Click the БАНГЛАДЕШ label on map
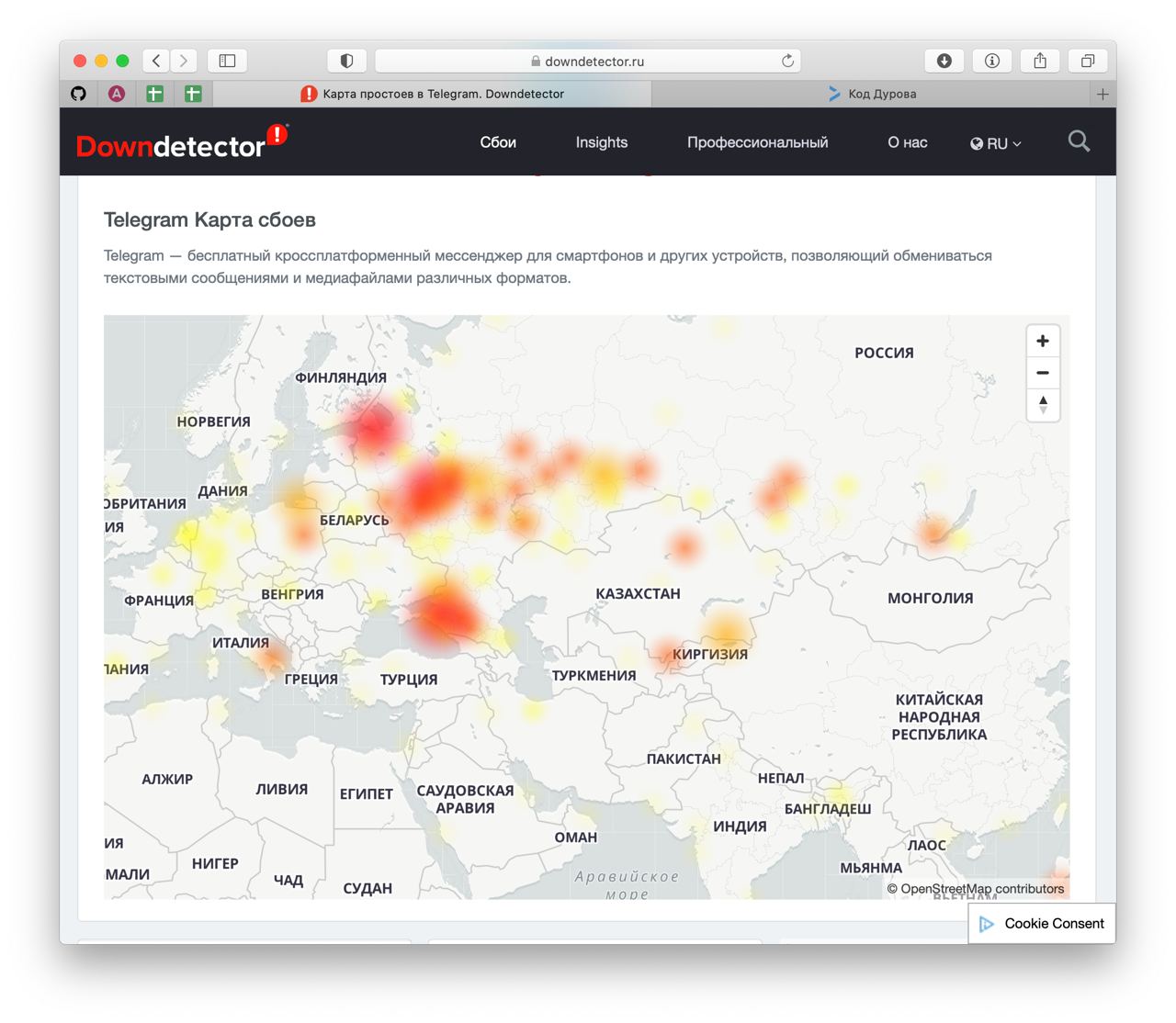 [828, 809]
